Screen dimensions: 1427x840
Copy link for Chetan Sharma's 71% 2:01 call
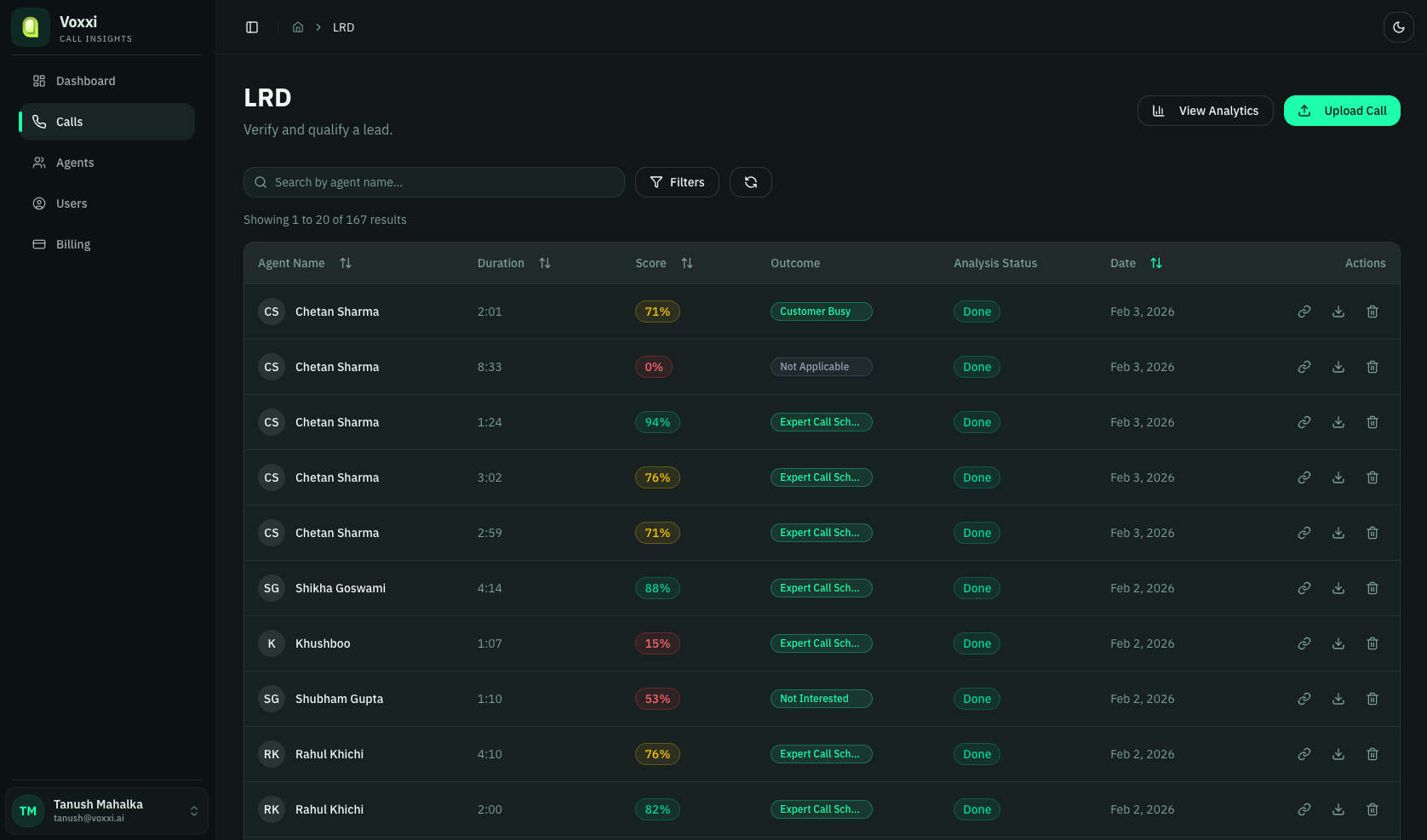(1304, 311)
